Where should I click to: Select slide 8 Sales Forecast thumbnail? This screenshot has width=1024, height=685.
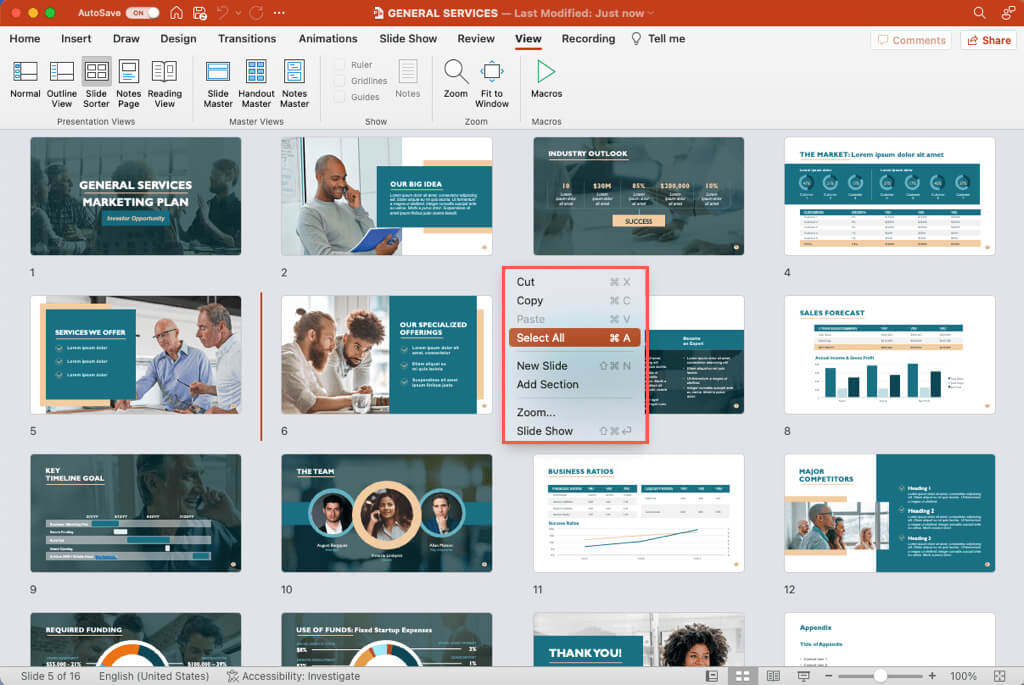tap(889, 355)
